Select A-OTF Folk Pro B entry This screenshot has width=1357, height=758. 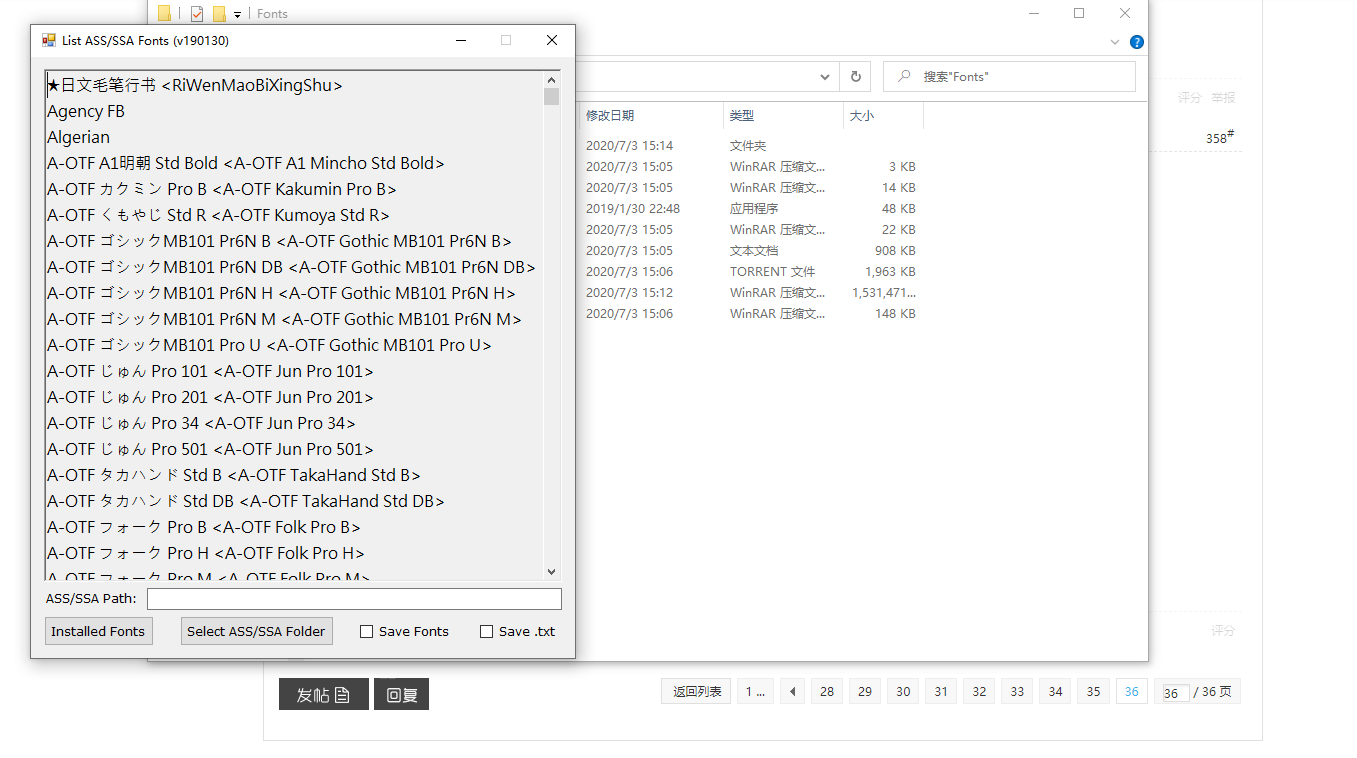(x=204, y=527)
